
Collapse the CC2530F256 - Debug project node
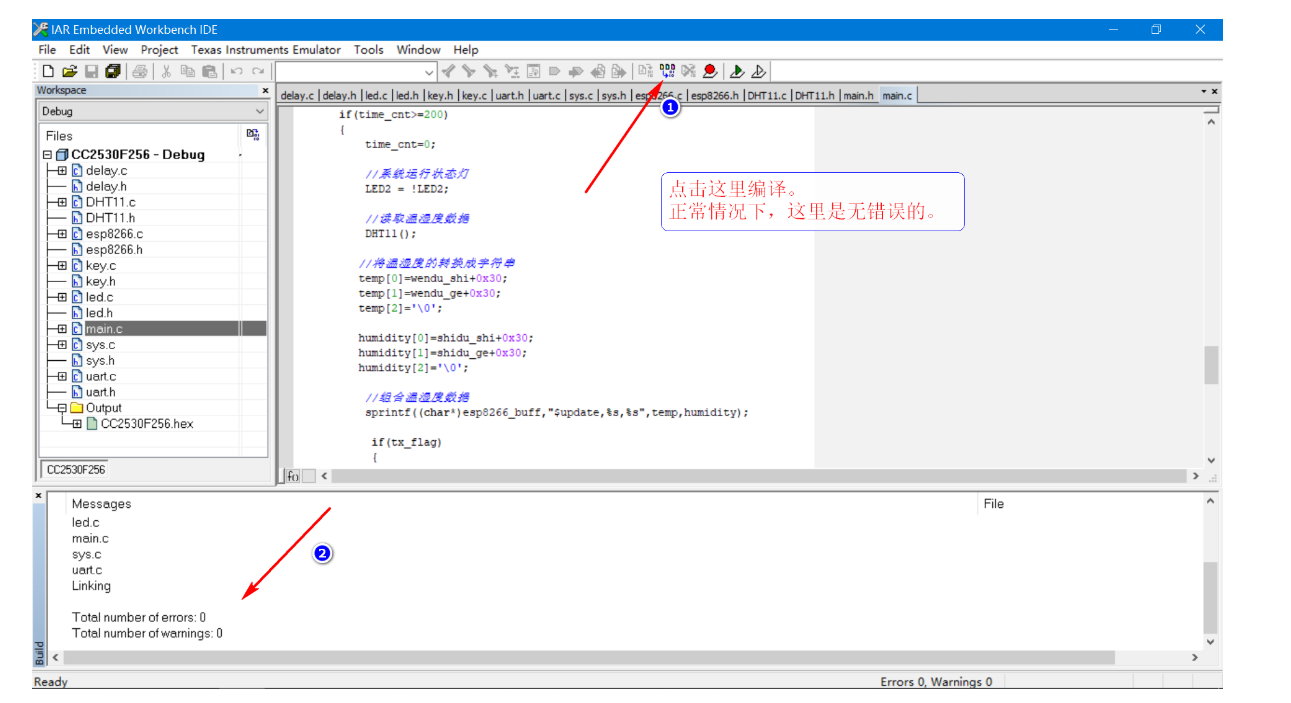(x=47, y=155)
